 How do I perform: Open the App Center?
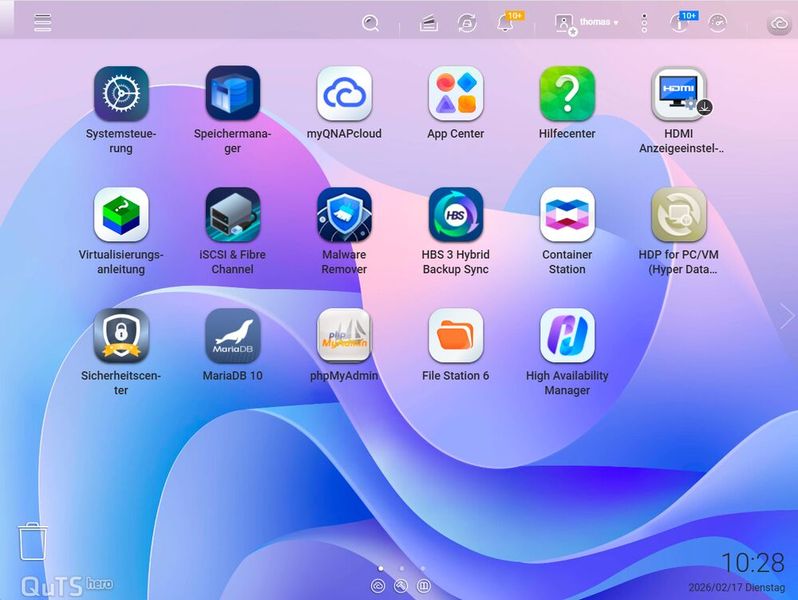pos(455,94)
